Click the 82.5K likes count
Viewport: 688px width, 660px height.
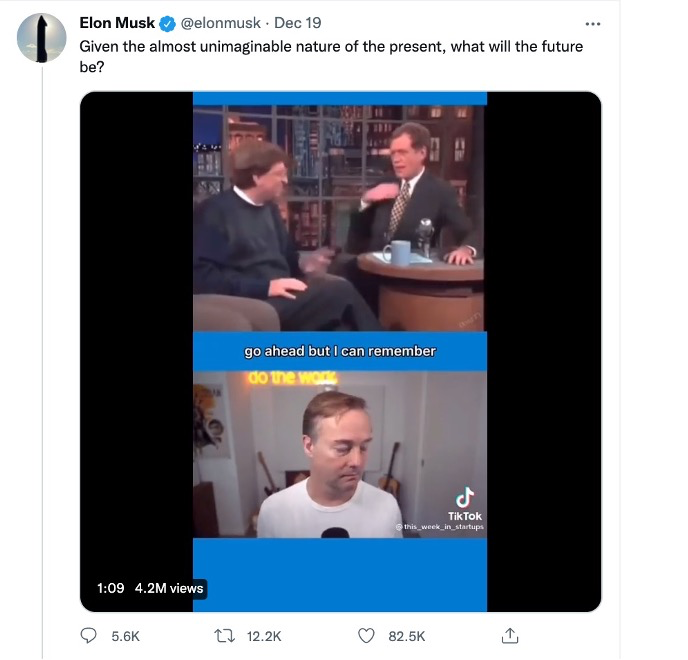407,636
